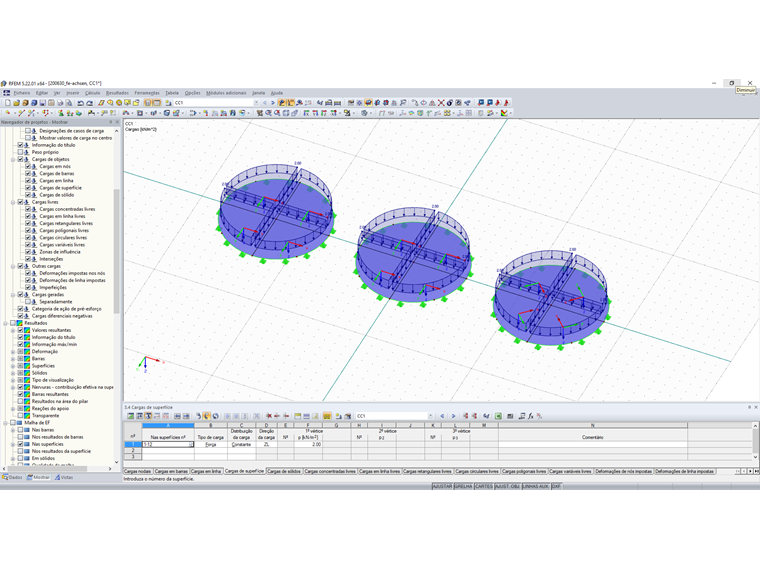The image size is (760, 570).
Task: Click the refresh globe icon in the table toolbar
Action: [x=216, y=416]
